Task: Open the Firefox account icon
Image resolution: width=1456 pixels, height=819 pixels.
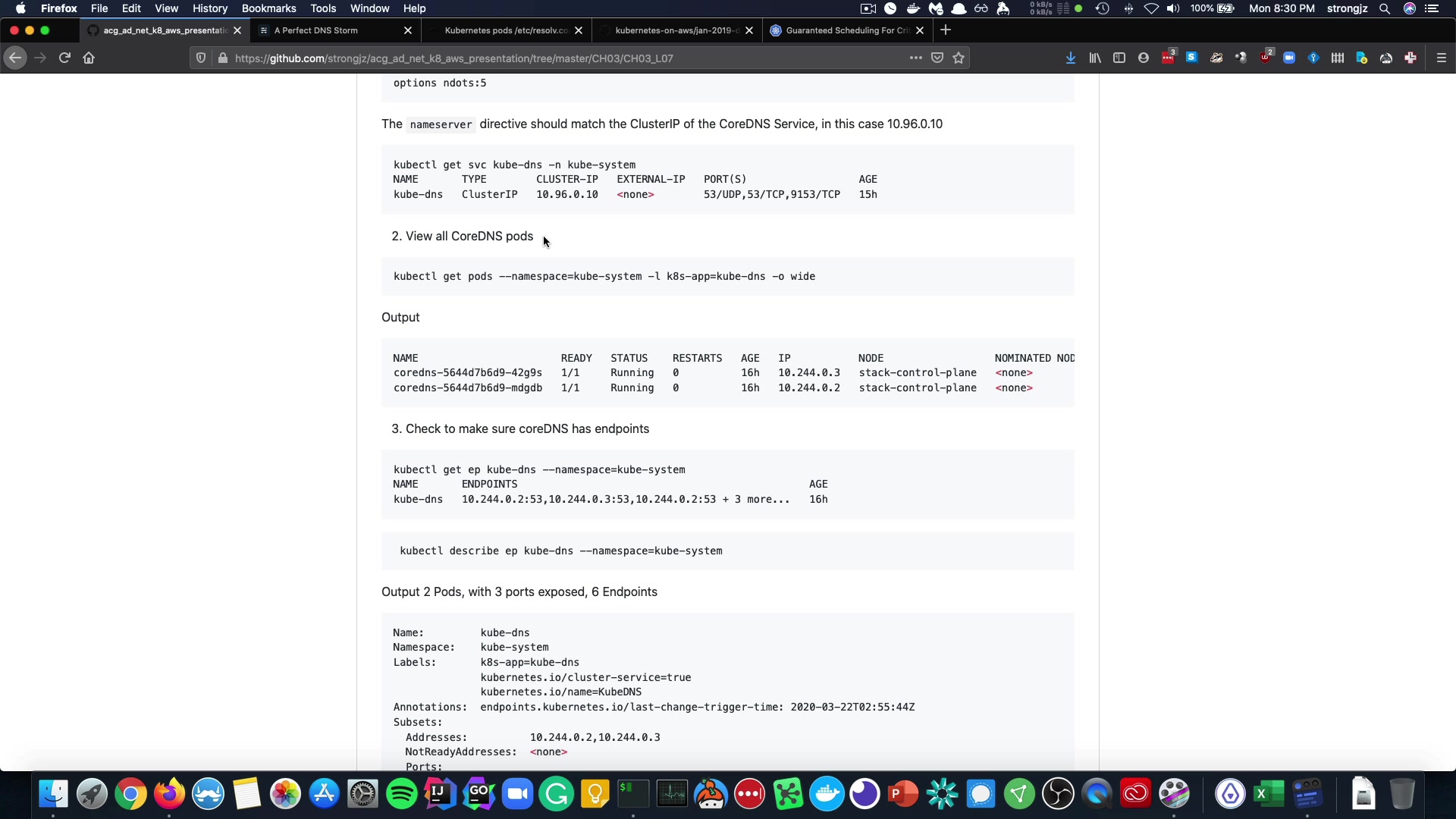Action: [1143, 58]
